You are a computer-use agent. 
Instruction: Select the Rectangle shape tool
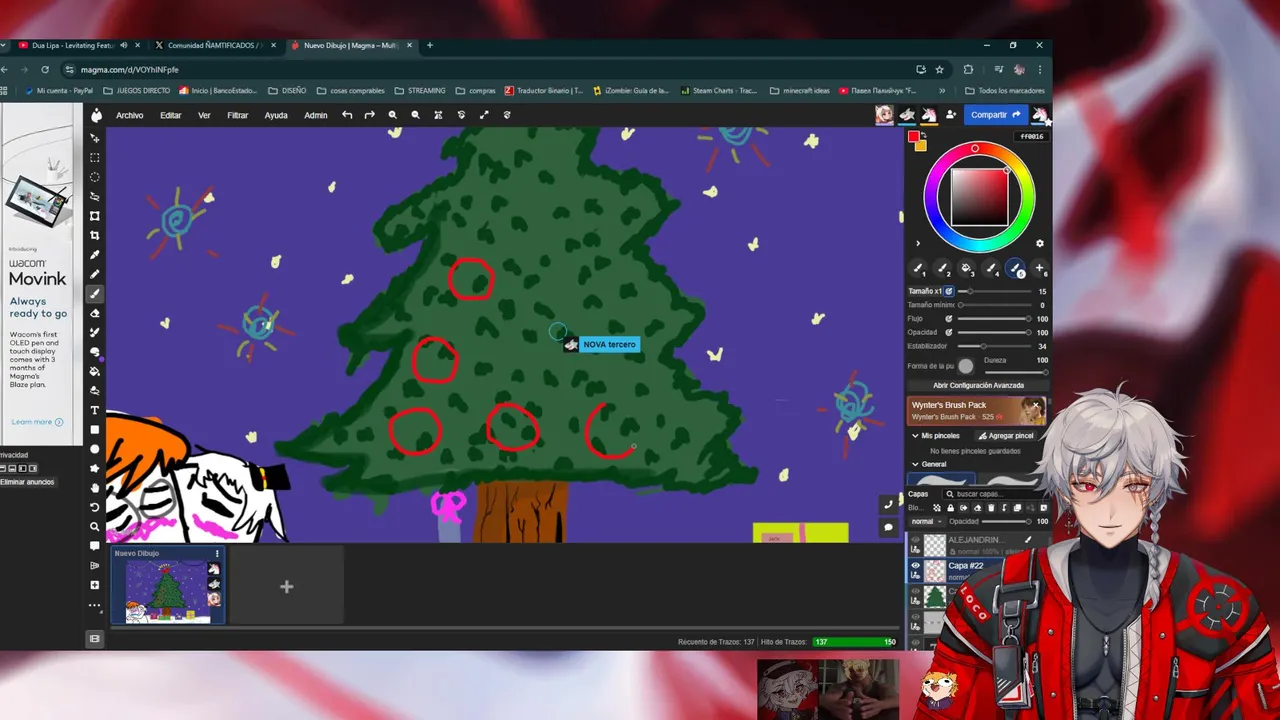(95, 430)
